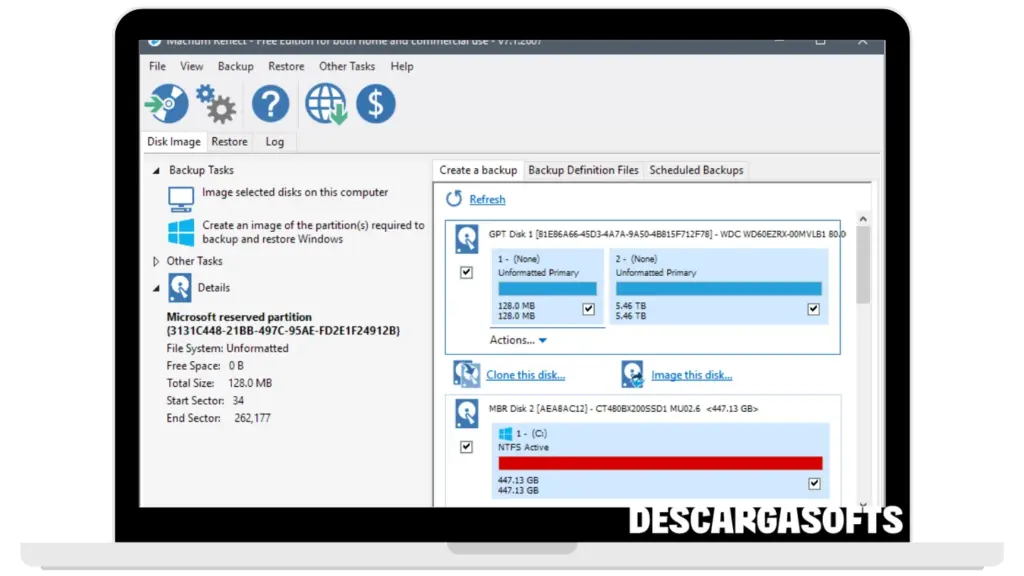The width and height of the screenshot is (1024, 576).
Task: Expand the Other Tasks section
Action: click(156, 261)
